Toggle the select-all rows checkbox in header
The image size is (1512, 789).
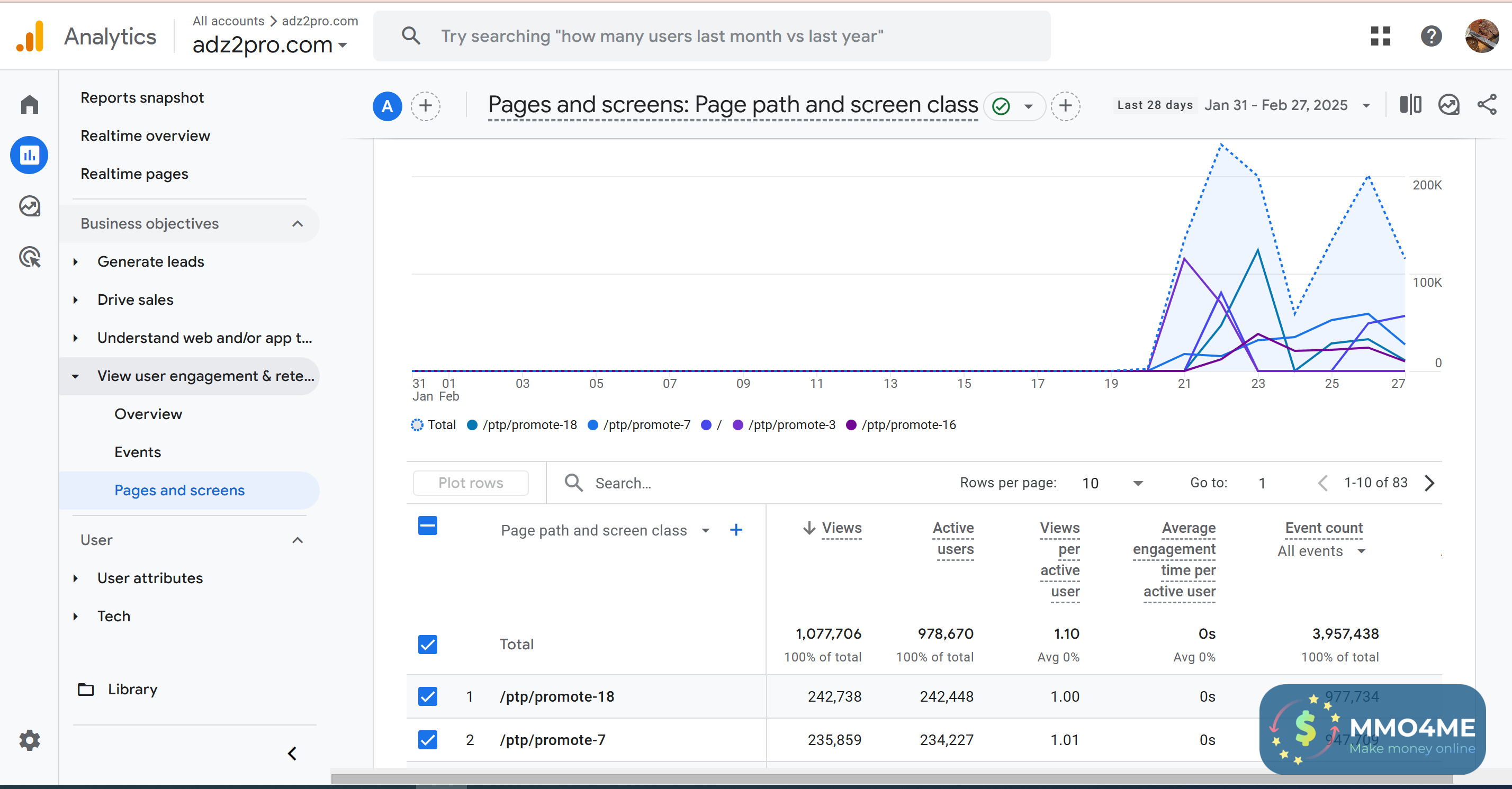(x=427, y=525)
